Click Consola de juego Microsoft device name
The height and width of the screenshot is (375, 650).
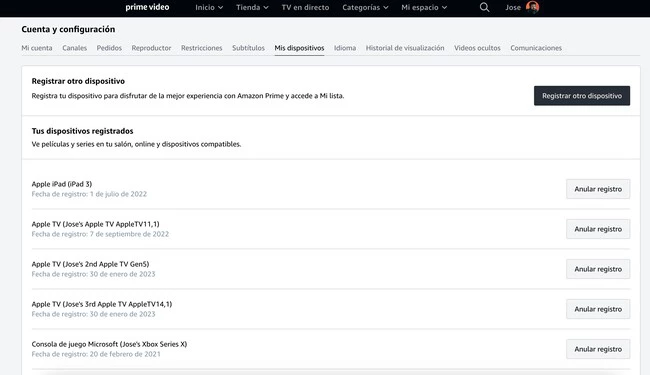tap(109, 344)
